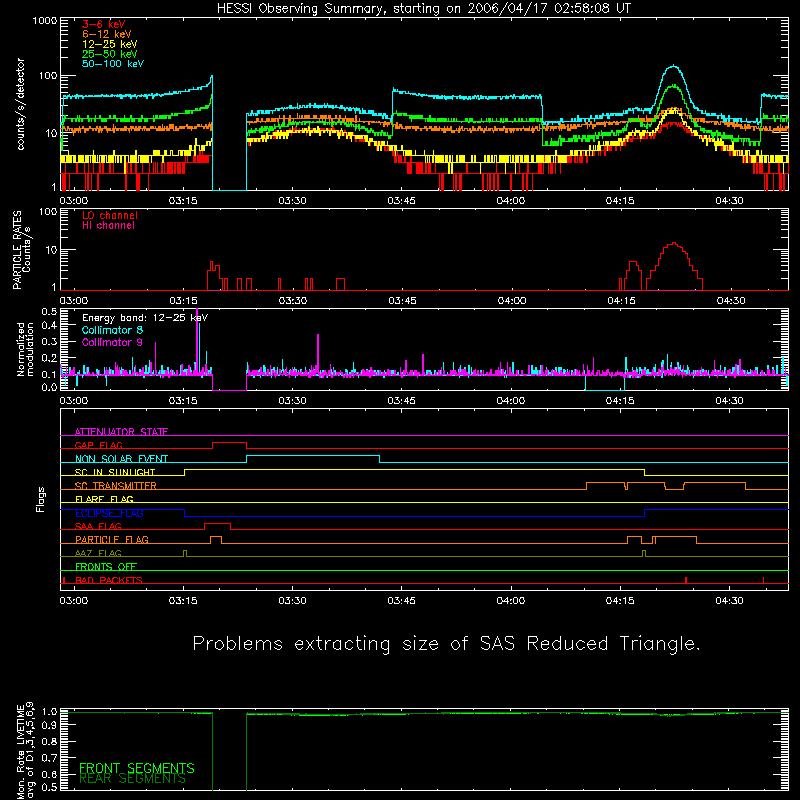
Task: Click the raised pulse on the SAA_FLAG line
Action: click(217, 524)
